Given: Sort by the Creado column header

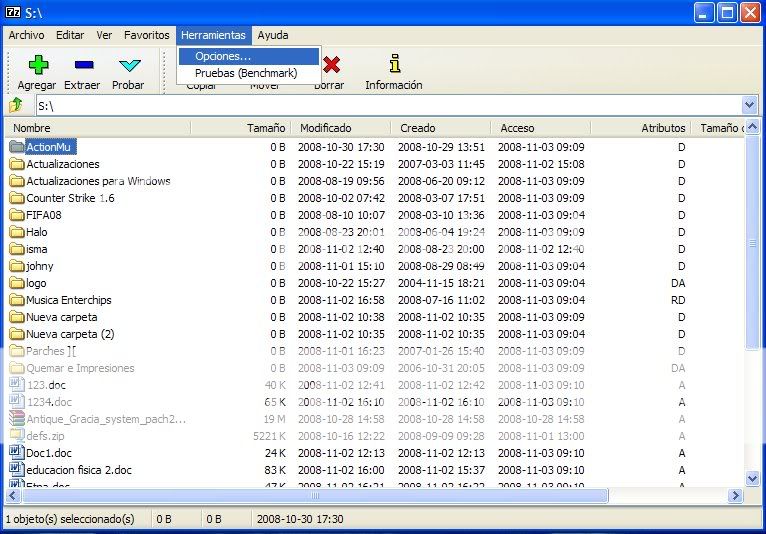Looking at the screenshot, I should point(441,128).
